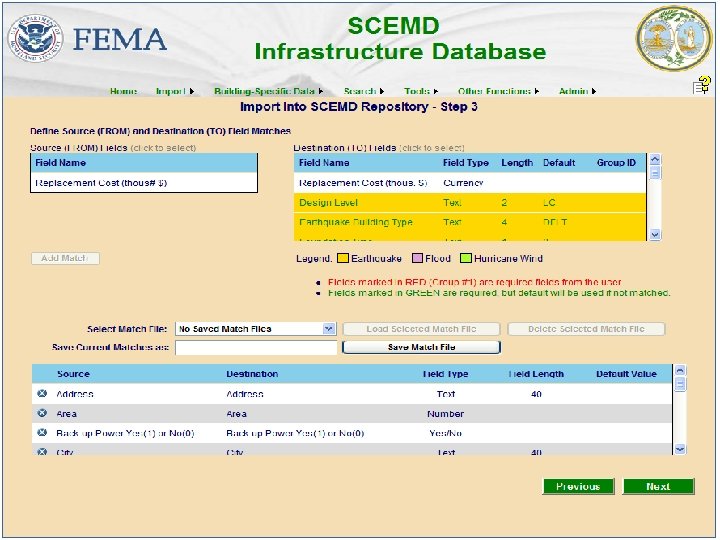Click the FEMA Homeland Security seal logo
Image resolution: width=720 pixels, height=540 pixels.
tap(35, 38)
